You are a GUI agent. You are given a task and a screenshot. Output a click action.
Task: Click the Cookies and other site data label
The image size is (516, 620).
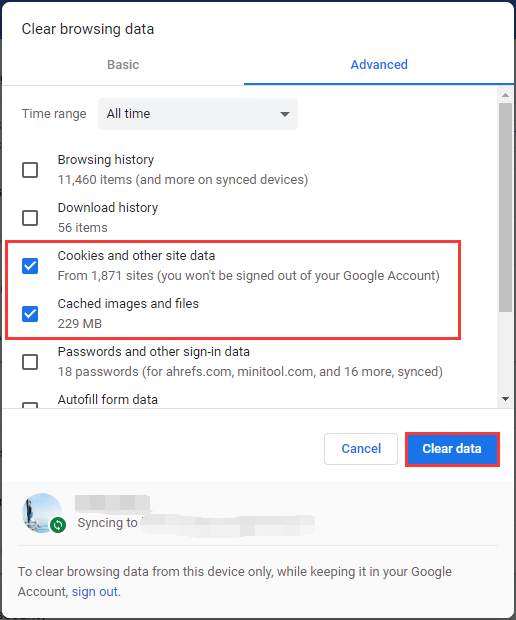click(136, 256)
